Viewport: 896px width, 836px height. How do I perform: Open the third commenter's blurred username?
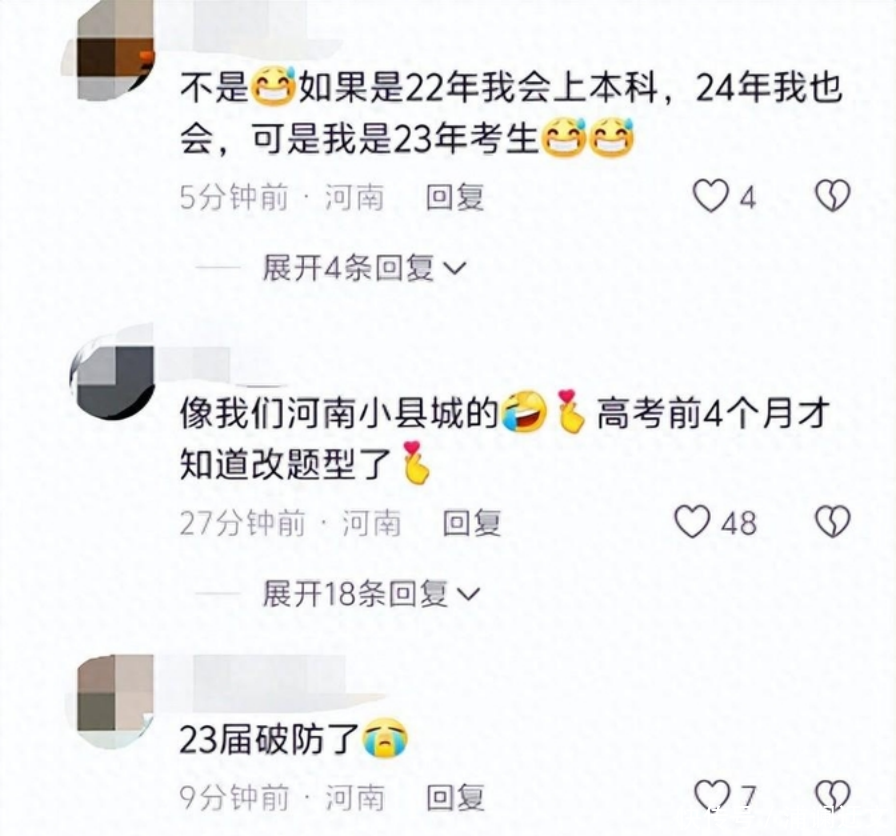[269, 680]
